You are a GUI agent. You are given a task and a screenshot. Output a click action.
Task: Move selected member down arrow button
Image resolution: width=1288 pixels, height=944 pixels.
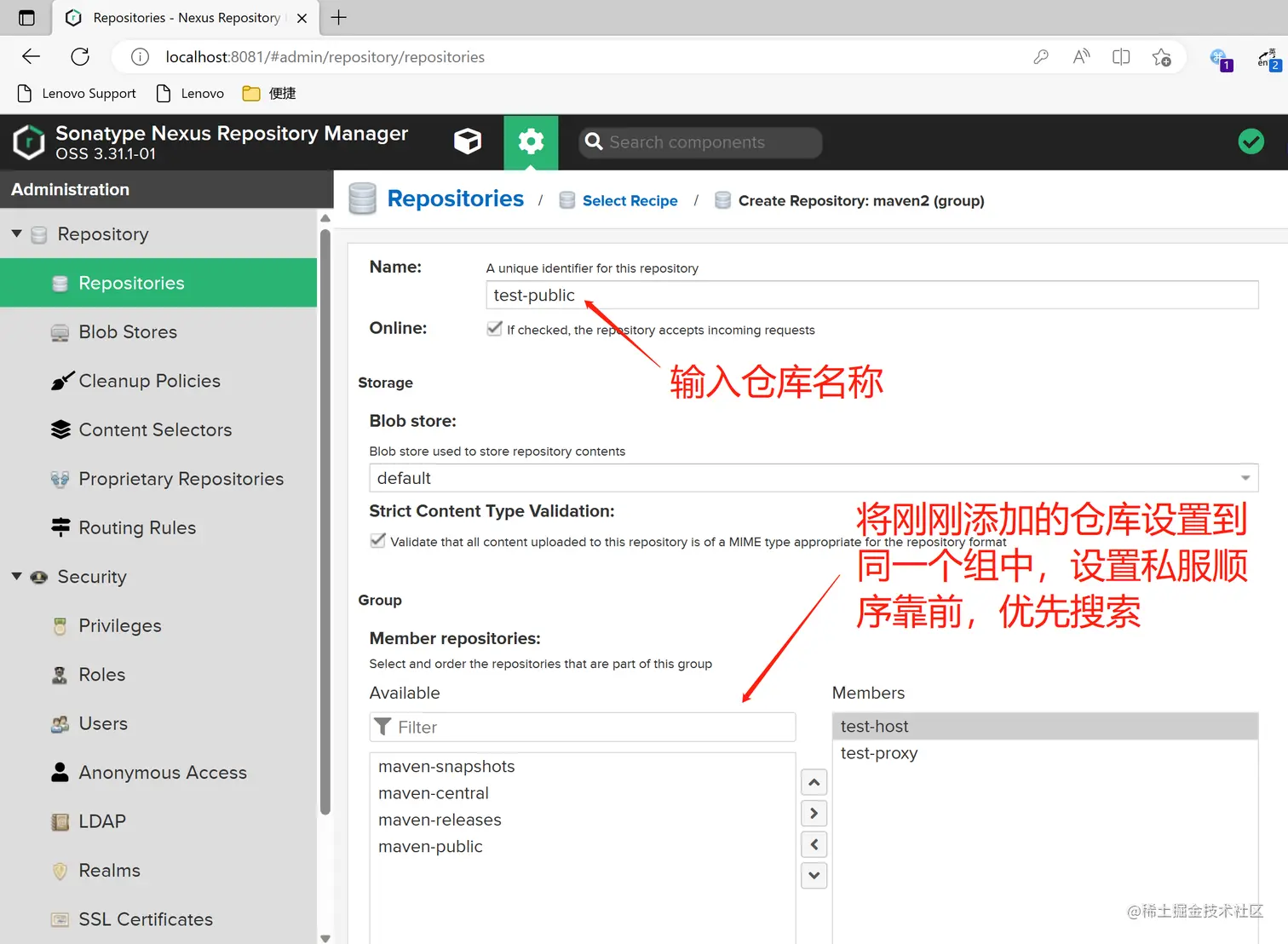[814, 875]
